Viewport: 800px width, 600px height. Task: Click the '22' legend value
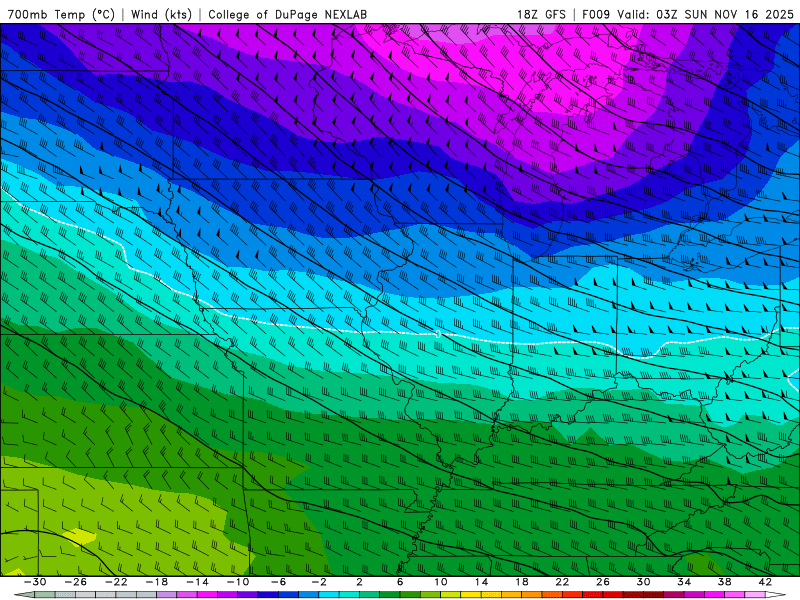point(562,582)
